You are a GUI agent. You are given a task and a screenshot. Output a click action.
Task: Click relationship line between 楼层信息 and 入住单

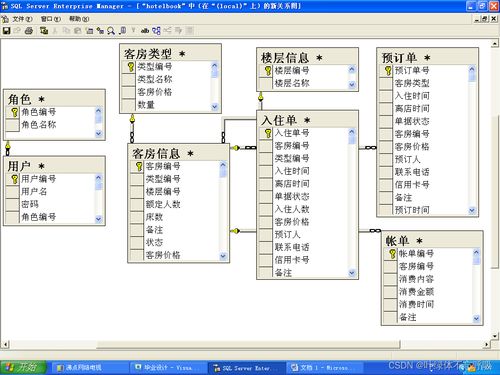(x=261, y=100)
